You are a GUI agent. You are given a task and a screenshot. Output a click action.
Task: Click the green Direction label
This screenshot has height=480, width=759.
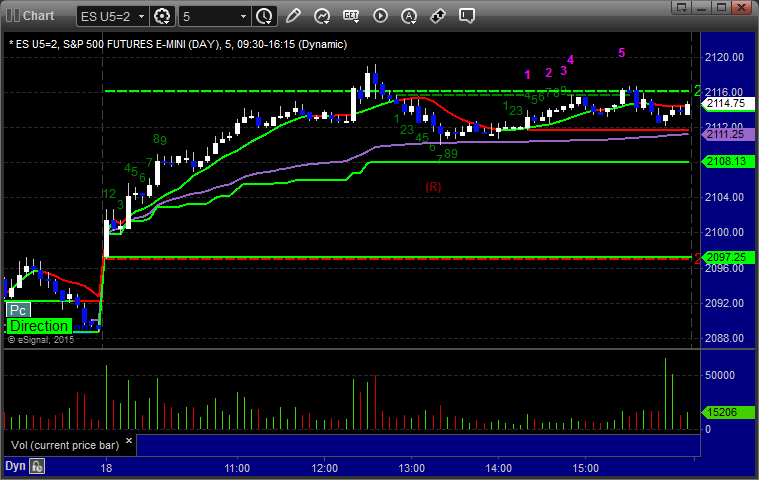(x=39, y=326)
